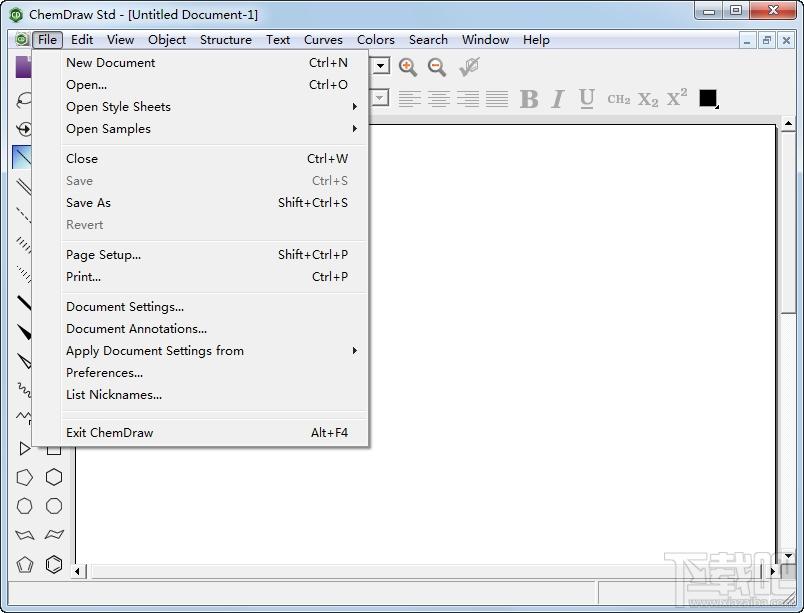The image size is (804, 613).
Task: Select the solid bond tool
Action: (23, 157)
